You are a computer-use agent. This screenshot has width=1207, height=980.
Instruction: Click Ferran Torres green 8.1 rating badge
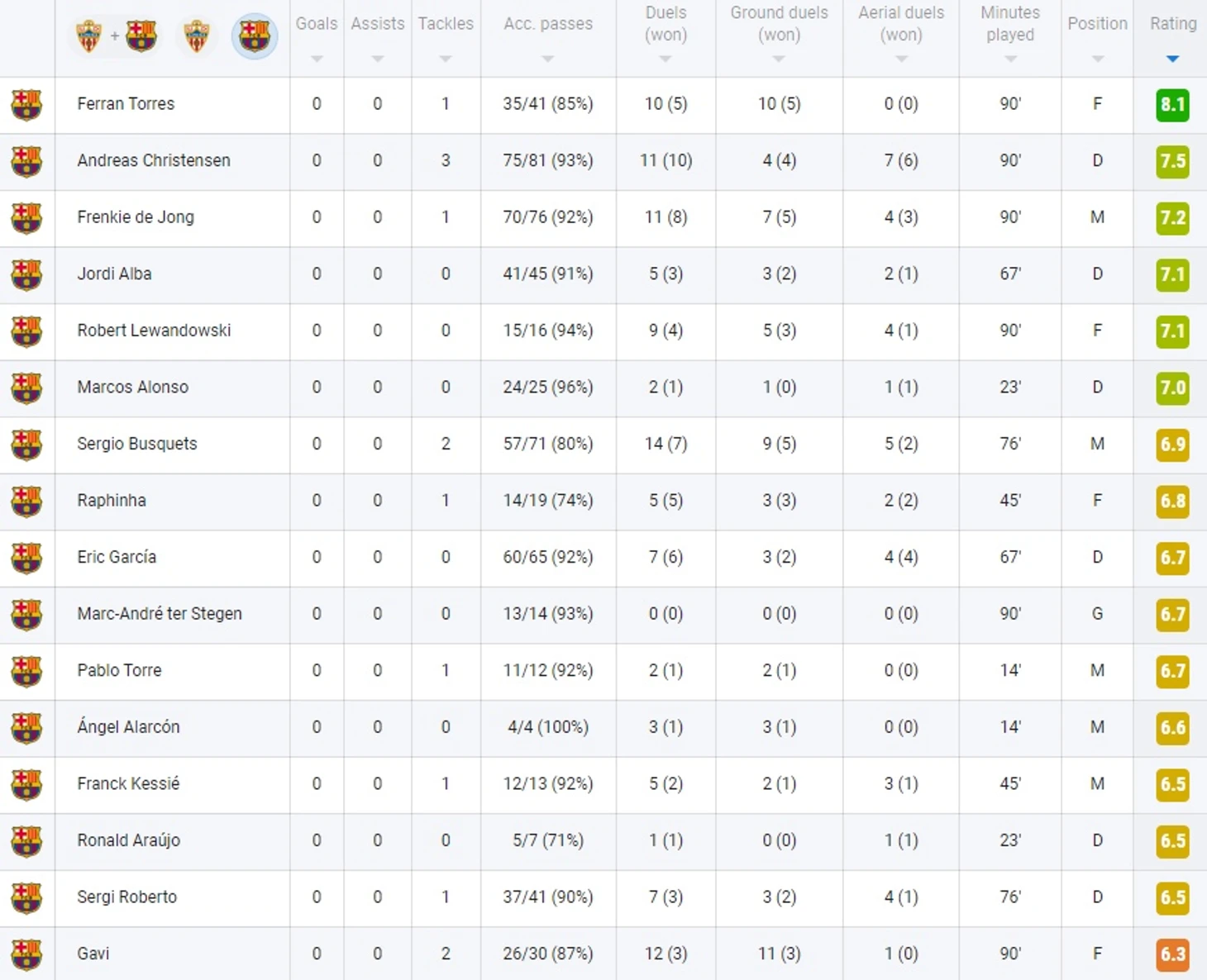click(x=1172, y=105)
